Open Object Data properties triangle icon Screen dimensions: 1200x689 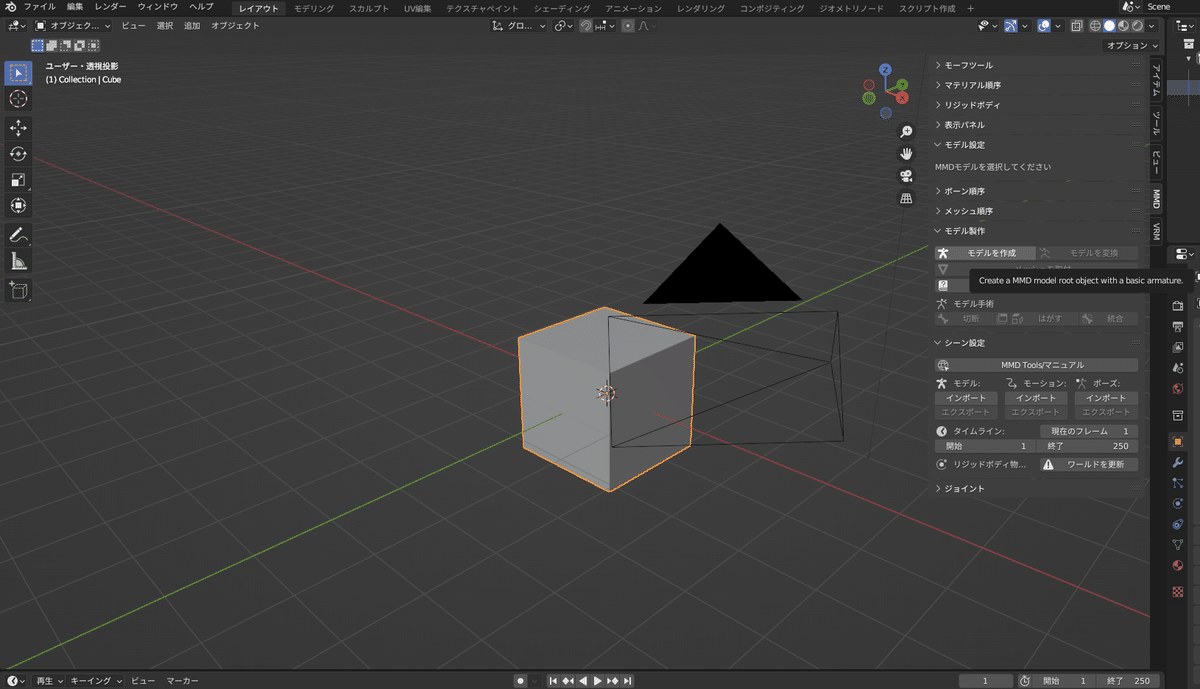coord(1178,545)
